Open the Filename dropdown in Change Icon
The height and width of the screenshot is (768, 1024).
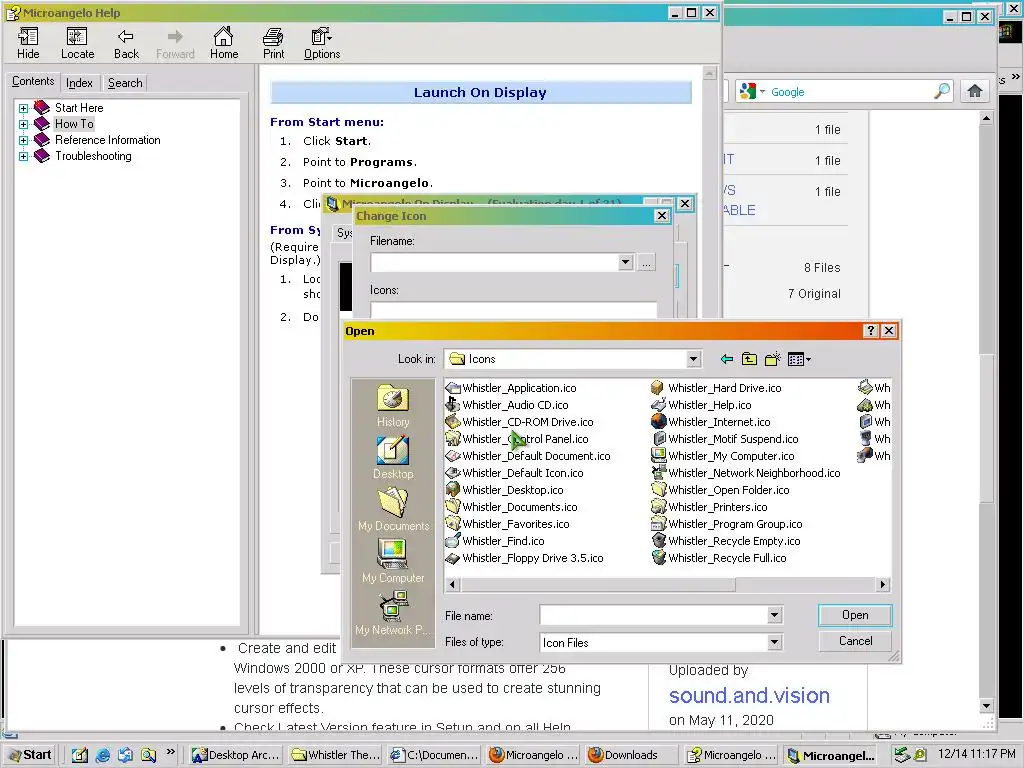click(625, 263)
